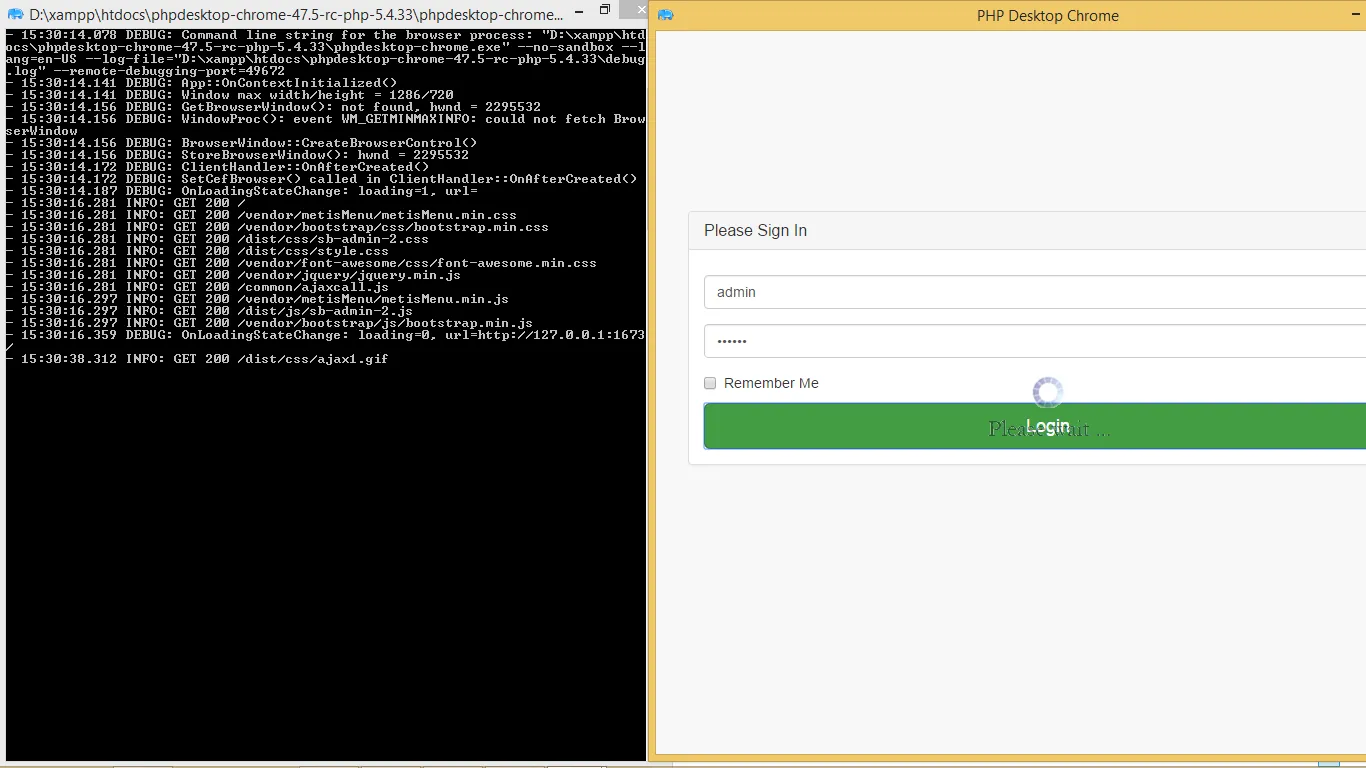Click the console window's title bar icon
1366x768 pixels.
tap(15, 14)
